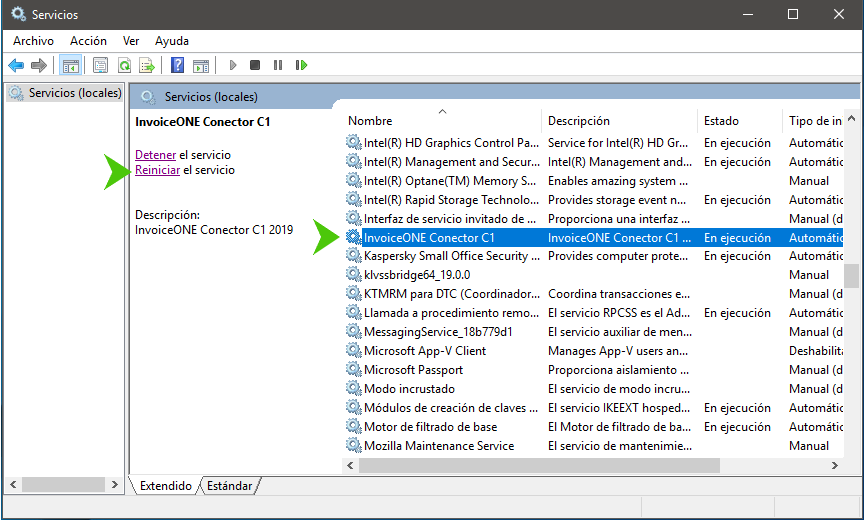Click the tree pane horizontal scrollbar thumb
The image size is (864, 520).
coord(63,485)
